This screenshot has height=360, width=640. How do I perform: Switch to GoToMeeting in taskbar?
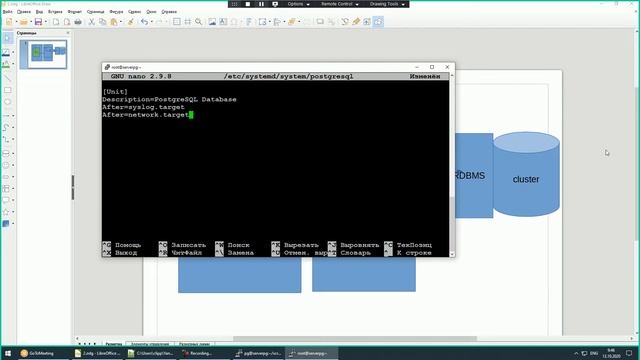pos(42,353)
